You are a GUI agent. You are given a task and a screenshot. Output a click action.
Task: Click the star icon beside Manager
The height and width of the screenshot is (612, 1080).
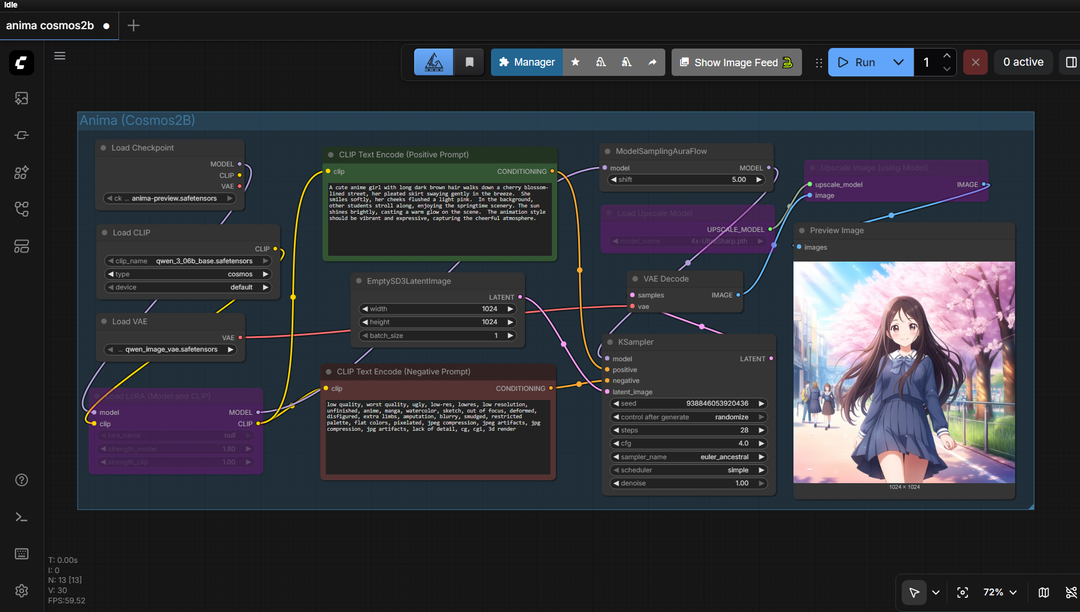click(575, 62)
